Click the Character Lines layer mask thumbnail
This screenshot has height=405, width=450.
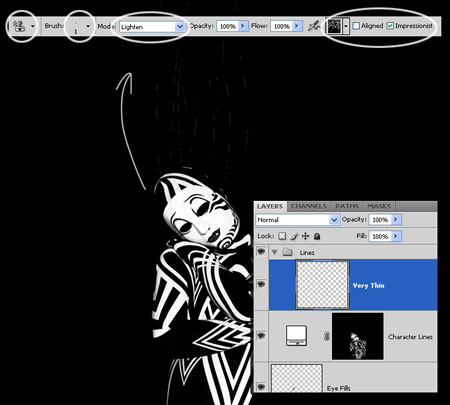tap(358, 336)
